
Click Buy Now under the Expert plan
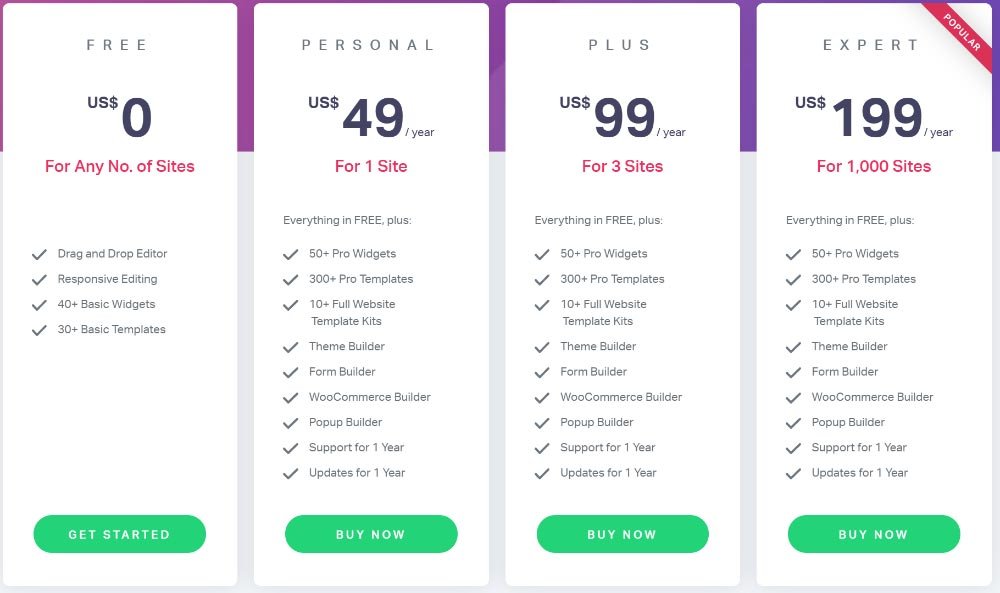coord(874,534)
